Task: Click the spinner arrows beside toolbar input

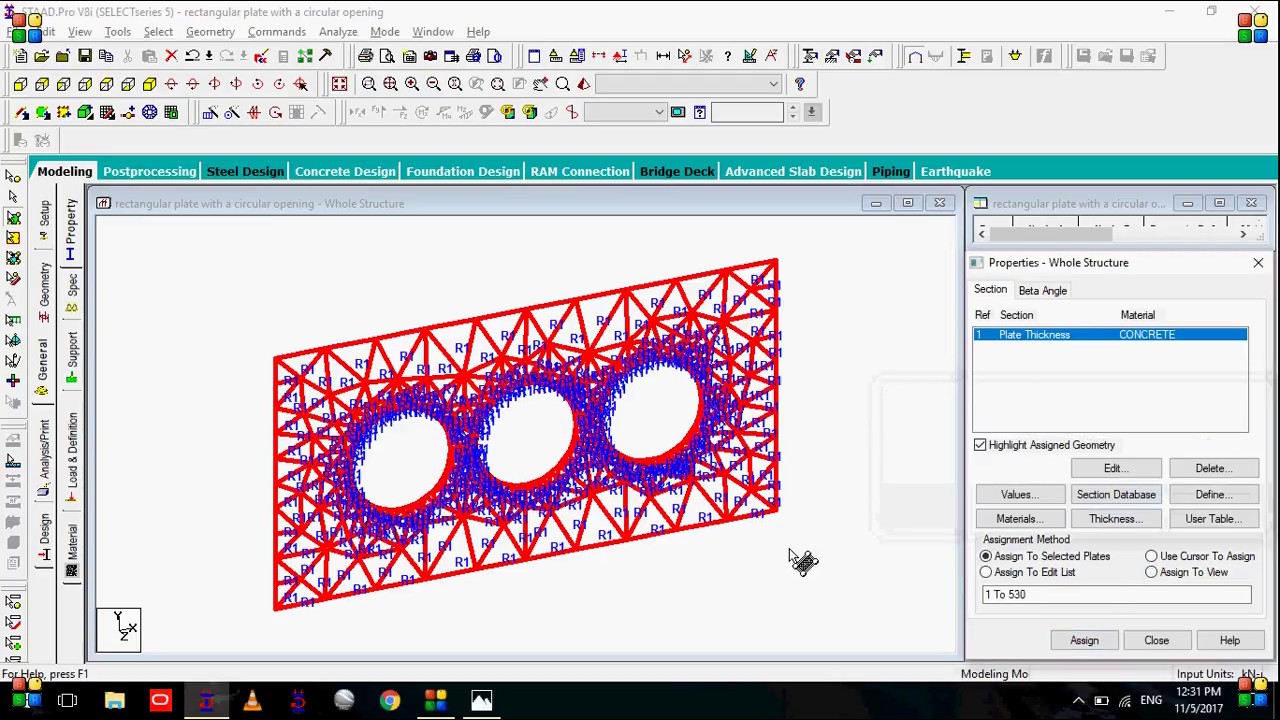Action: (x=793, y=112)
